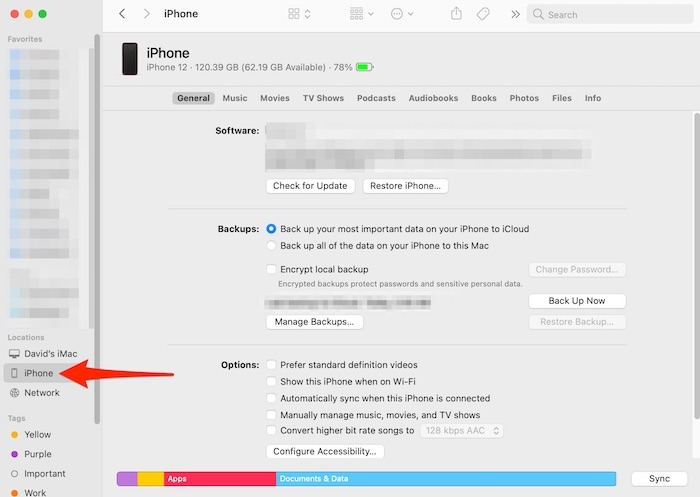Click the yellow storage bar segment
Viewport: 700px width, 497px height.
[150, 479]
